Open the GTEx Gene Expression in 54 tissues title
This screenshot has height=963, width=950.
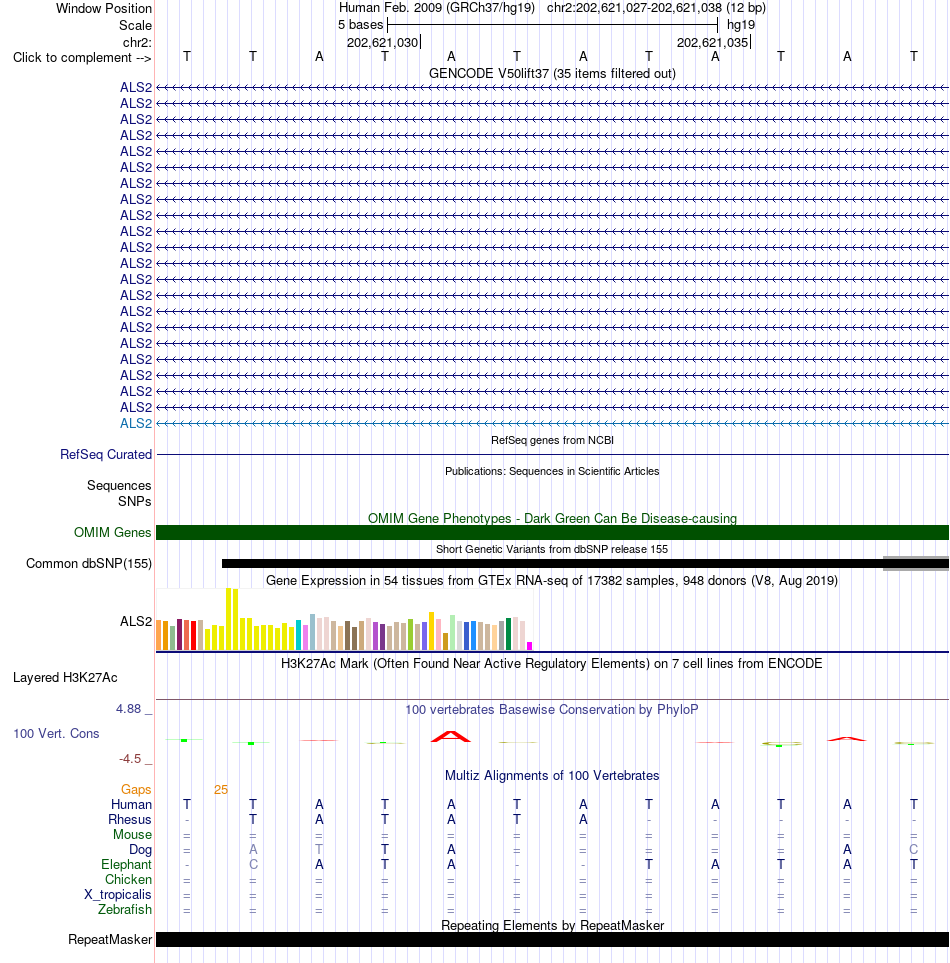click(x=552, y=580)
